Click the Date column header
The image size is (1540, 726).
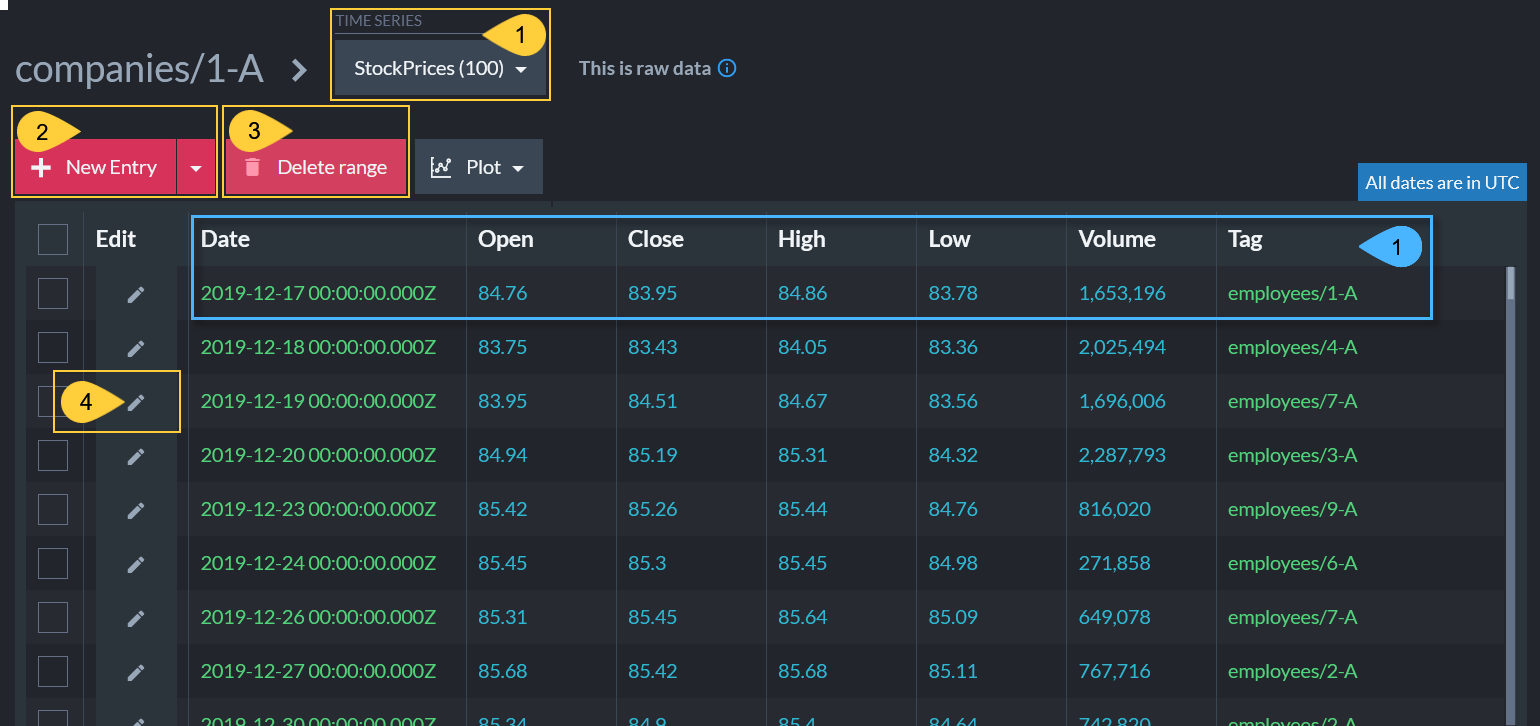pos(226,239)
